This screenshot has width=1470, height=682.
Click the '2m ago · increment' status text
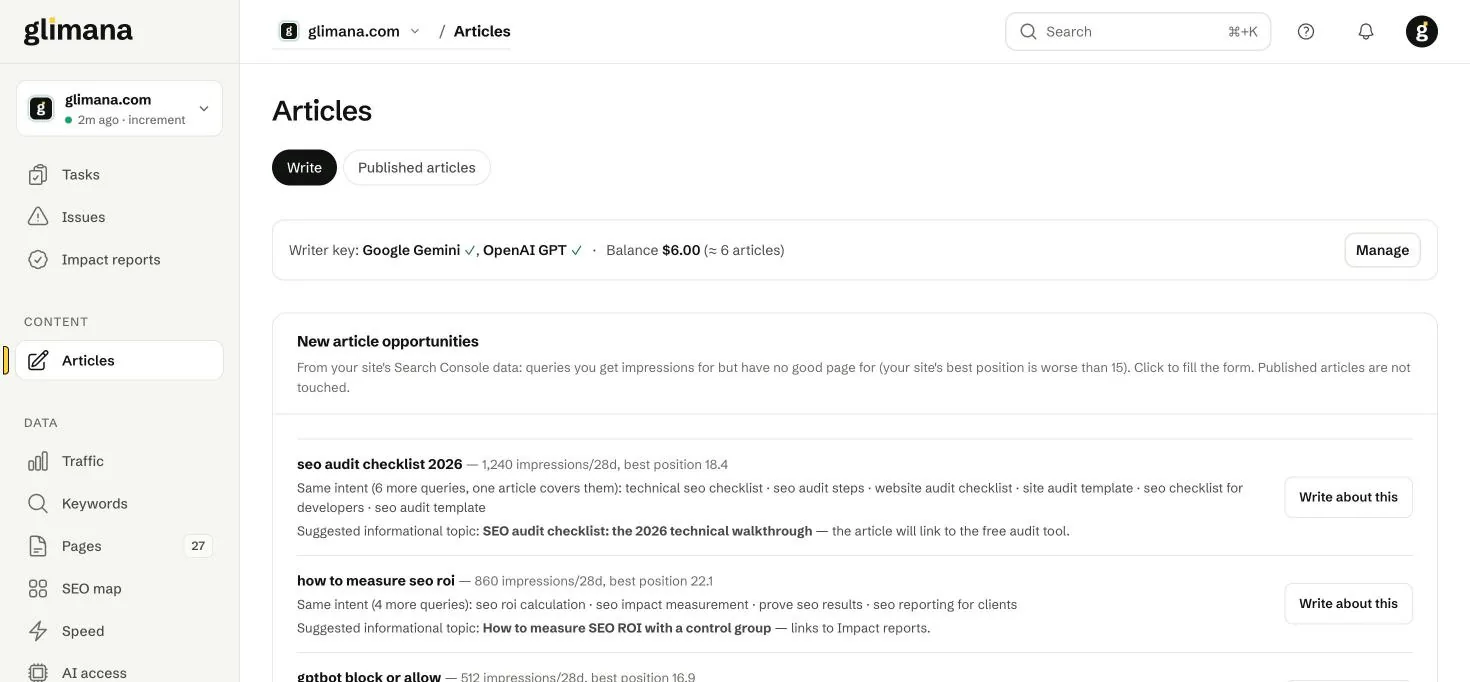click(131, 120)
